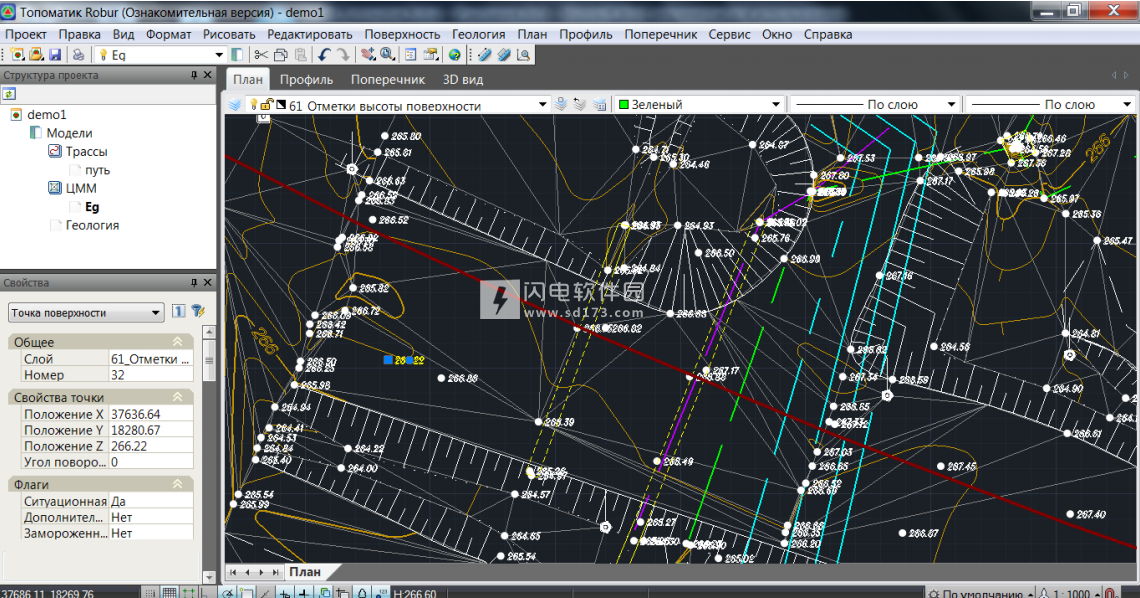This screenshot has height=598, width=1140.
Task: Click the redo arrow icon
Action: 342,54
